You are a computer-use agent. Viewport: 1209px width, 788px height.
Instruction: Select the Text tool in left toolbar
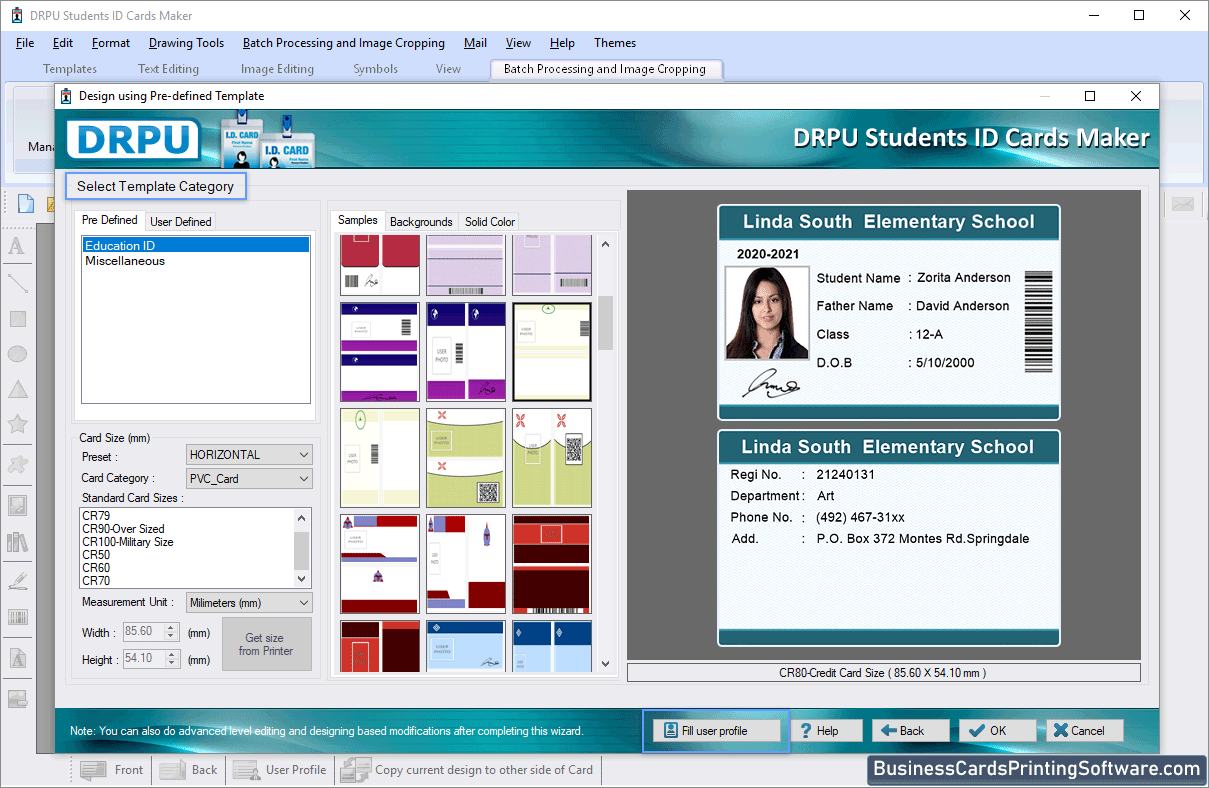coord(17,247)
